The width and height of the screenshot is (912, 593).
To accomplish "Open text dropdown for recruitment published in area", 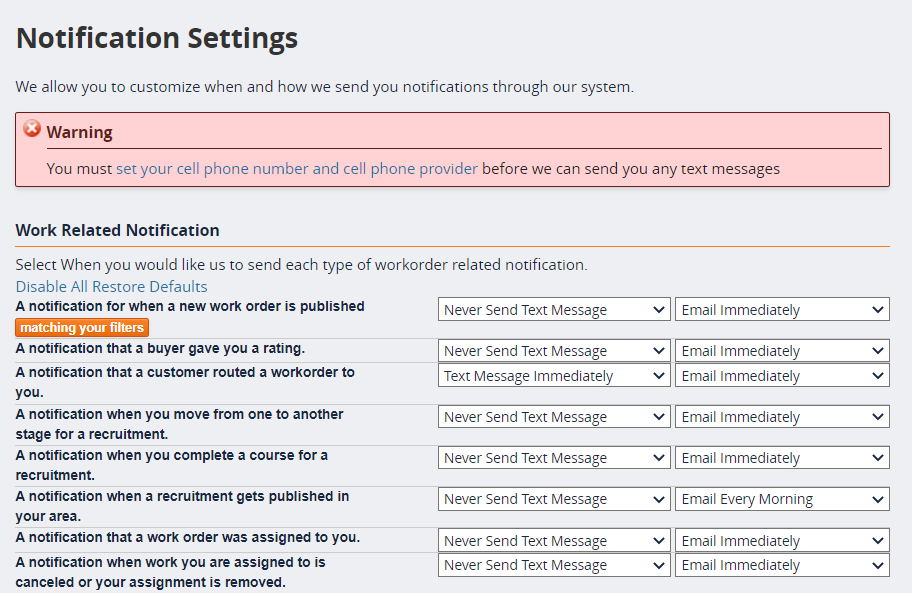I will [x=553, y=498].
